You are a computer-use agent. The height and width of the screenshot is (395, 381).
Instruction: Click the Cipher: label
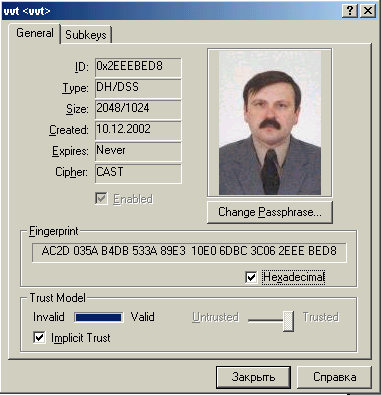(72, 173)
